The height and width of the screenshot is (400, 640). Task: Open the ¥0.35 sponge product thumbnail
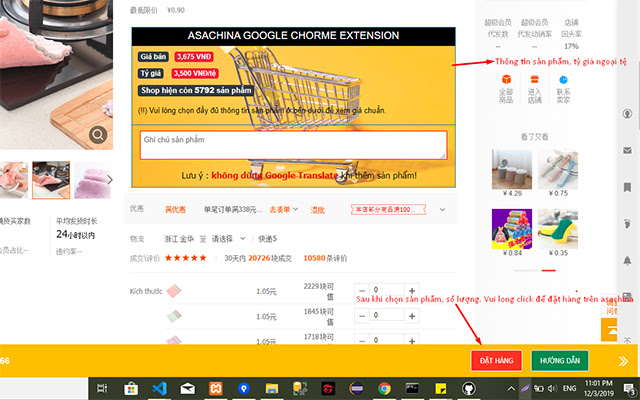(x=558, y=229)
